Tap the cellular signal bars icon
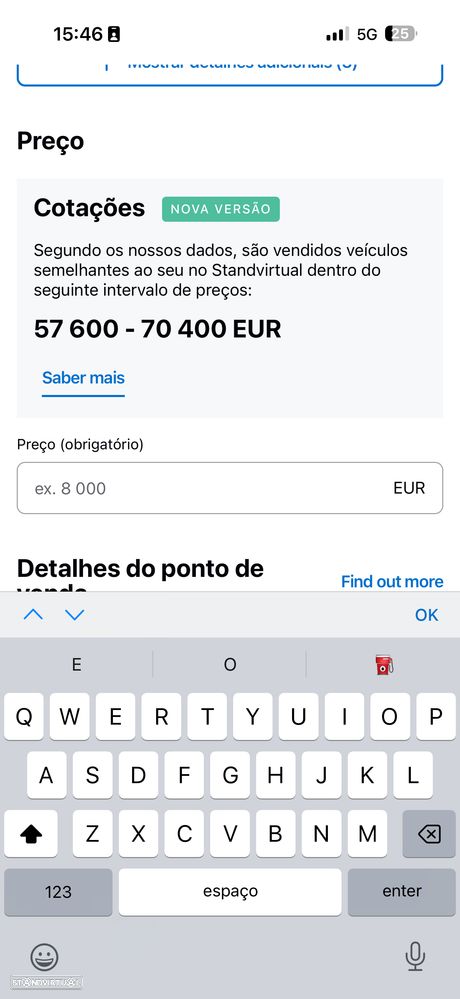 point(337,34)
